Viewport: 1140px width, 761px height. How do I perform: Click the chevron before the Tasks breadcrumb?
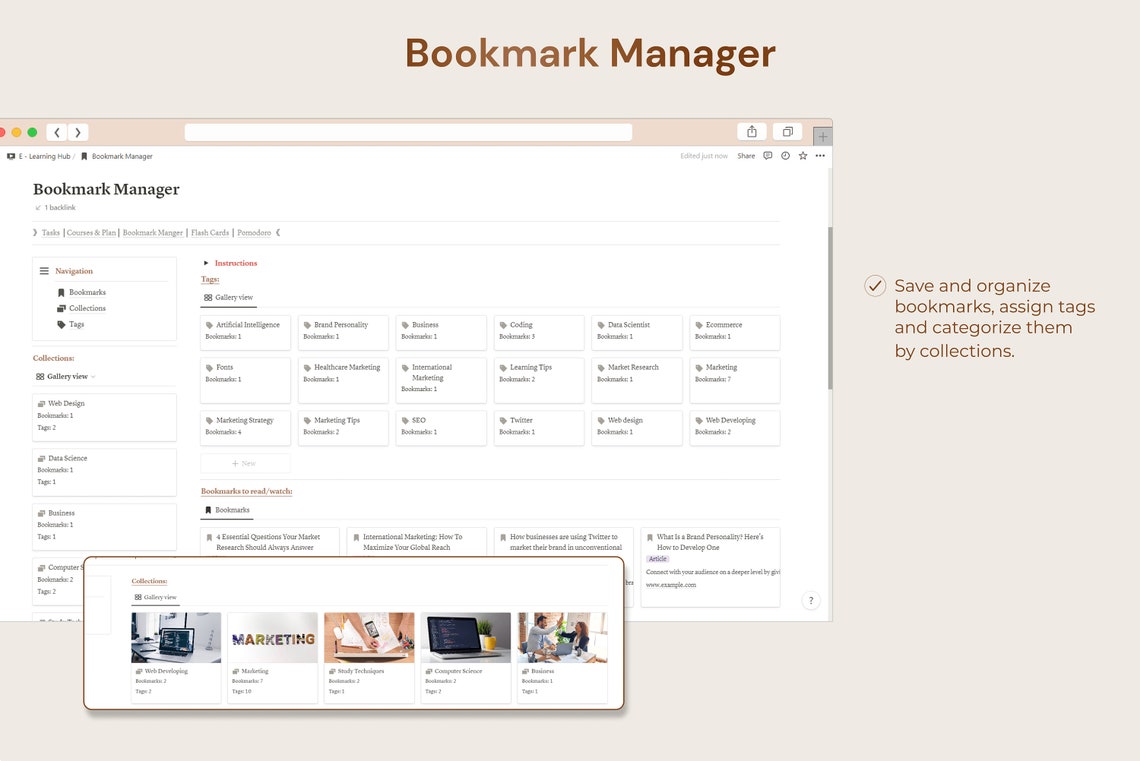click(33, 232)
